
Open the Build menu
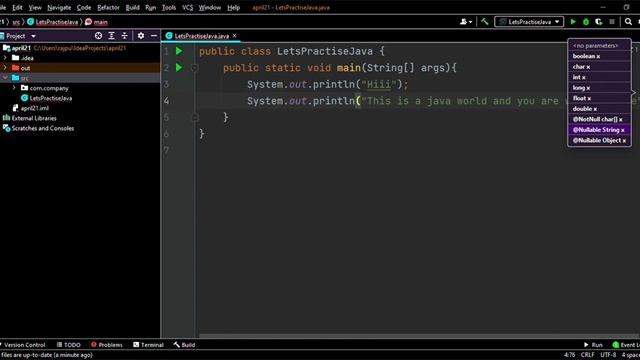pos(132,7)
